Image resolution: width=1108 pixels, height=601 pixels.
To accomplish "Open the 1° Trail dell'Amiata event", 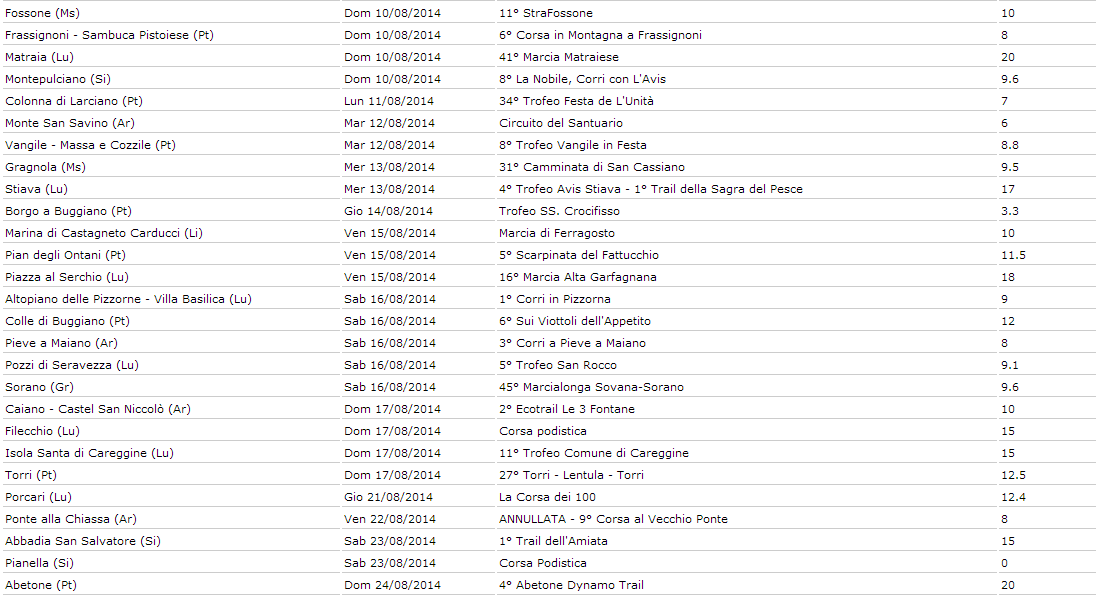I will point(553,541).
